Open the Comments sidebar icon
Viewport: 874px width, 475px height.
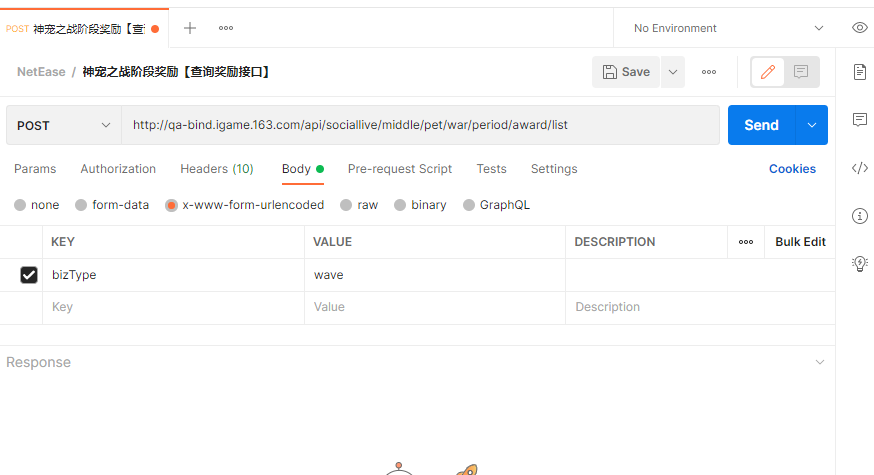pyautogui.click(x=860, y=119)
